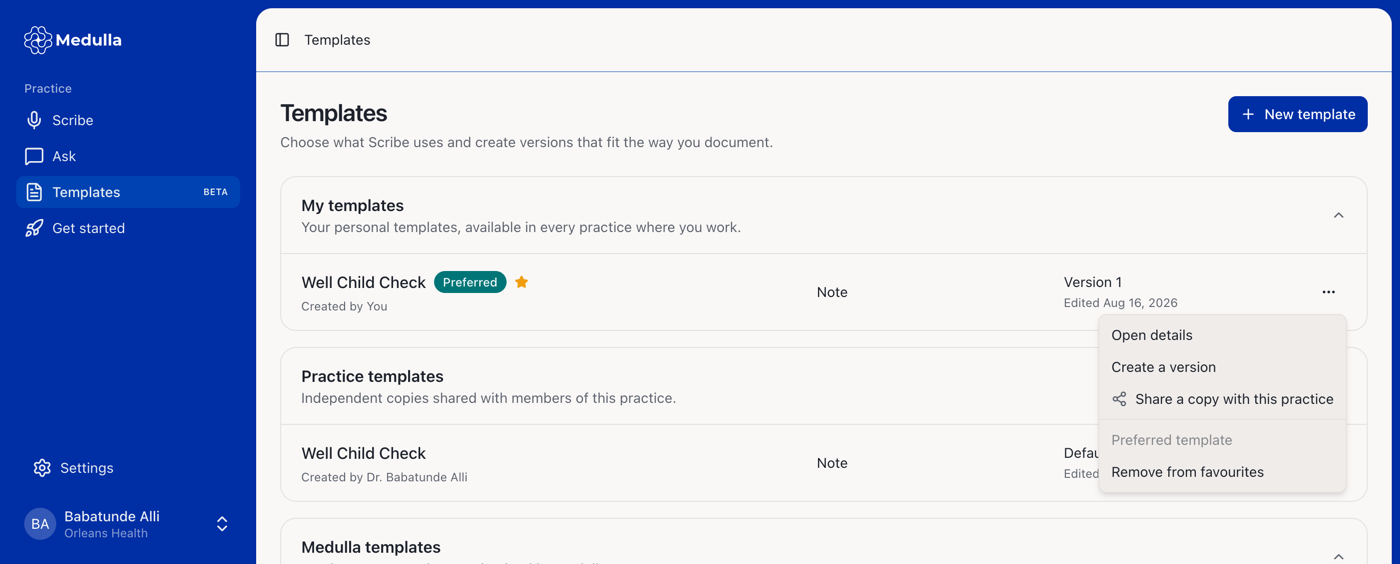Click the Settings gear icon
1400x564 pixels.
point(42,468)
